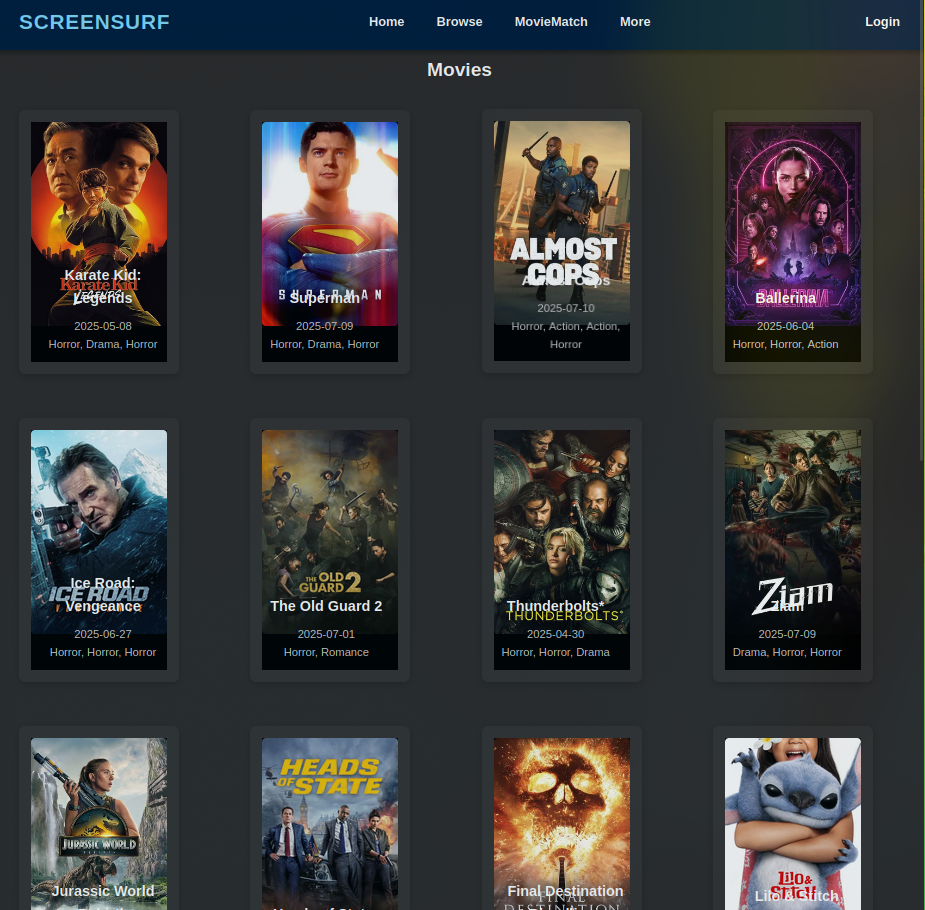Click Ziam's genres 'Drama, Horror, Horror'
925x910 pixels.
pos(787,652)
